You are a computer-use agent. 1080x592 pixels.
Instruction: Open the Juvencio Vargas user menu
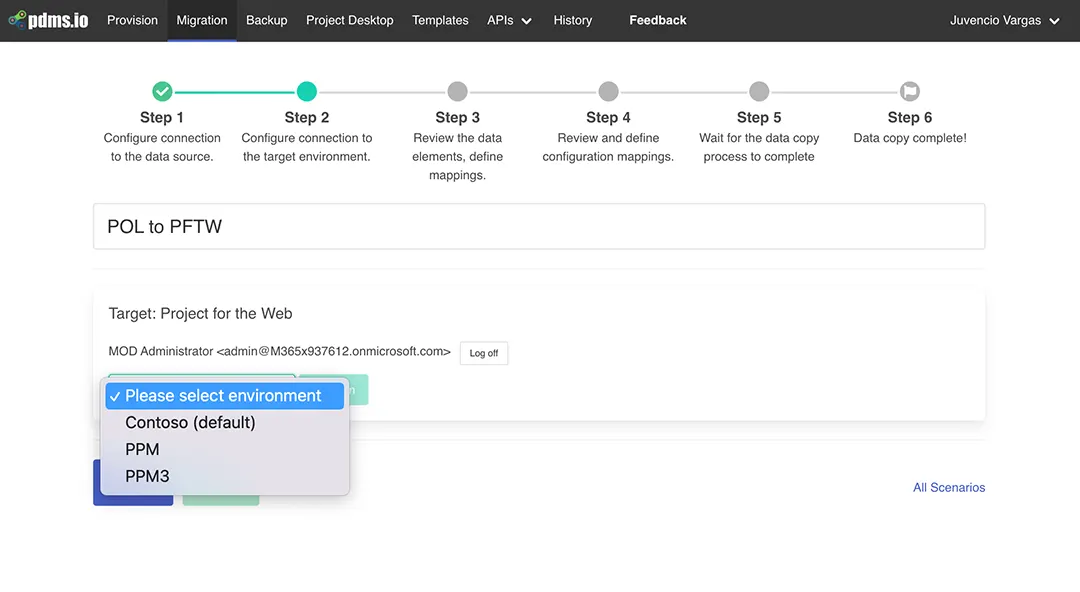[1004, 20]
